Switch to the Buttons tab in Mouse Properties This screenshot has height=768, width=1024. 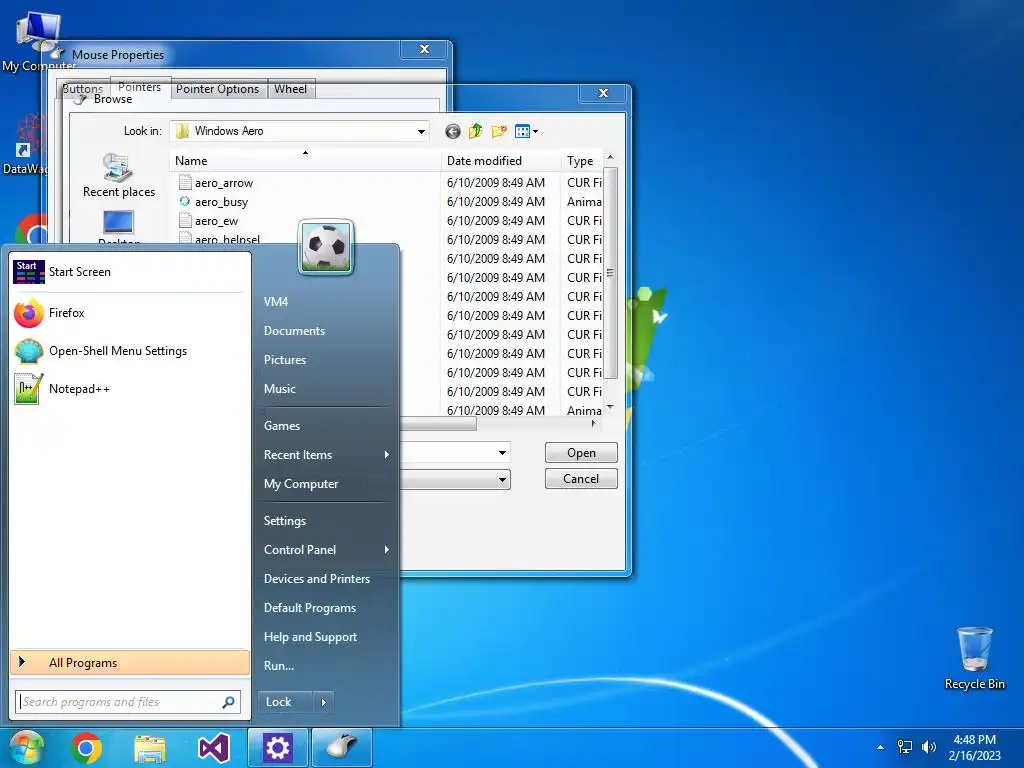[82, 89]
